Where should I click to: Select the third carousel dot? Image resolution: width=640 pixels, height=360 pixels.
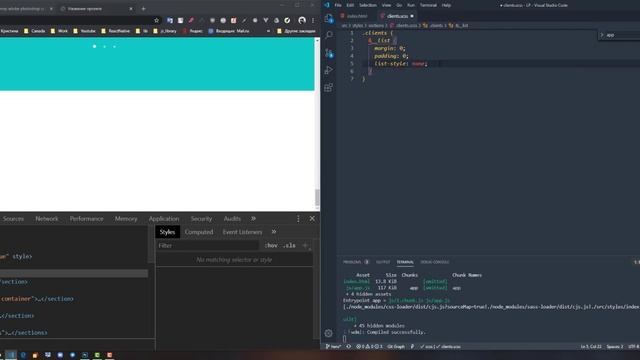click(x=114, y=47)
